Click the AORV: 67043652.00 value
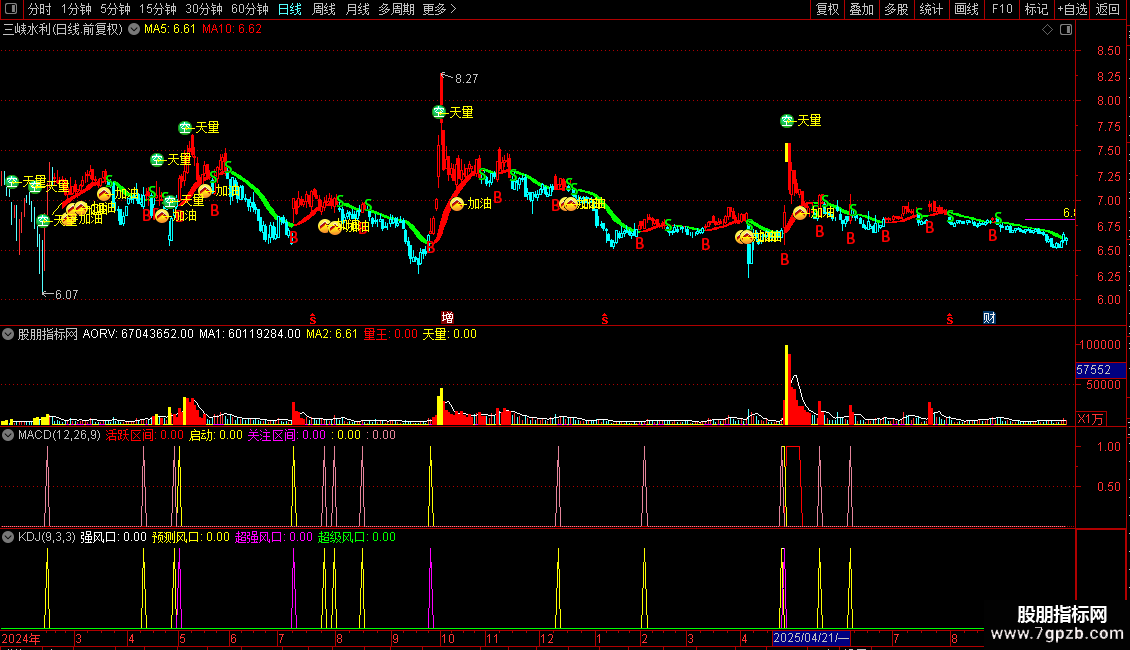 click(x=138, y=334)
